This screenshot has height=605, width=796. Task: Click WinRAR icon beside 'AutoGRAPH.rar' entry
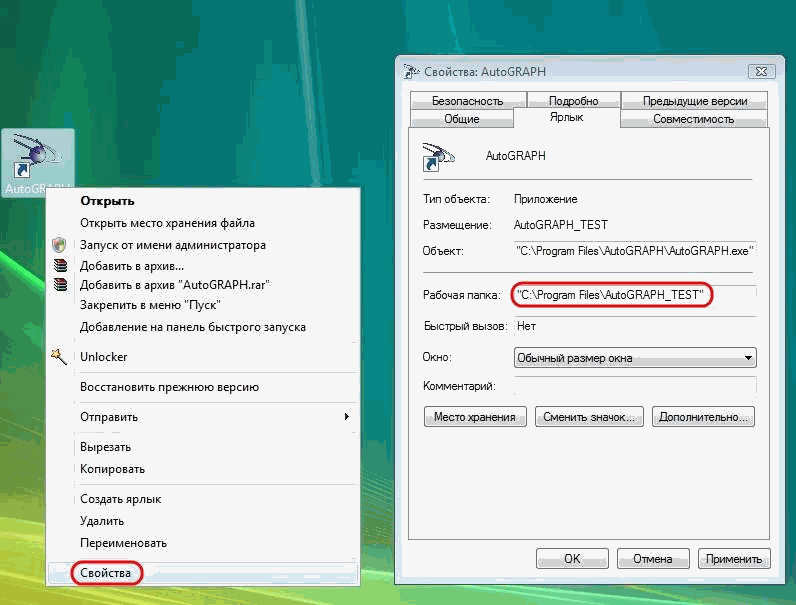pyautogui.click(x=60, y=285)
